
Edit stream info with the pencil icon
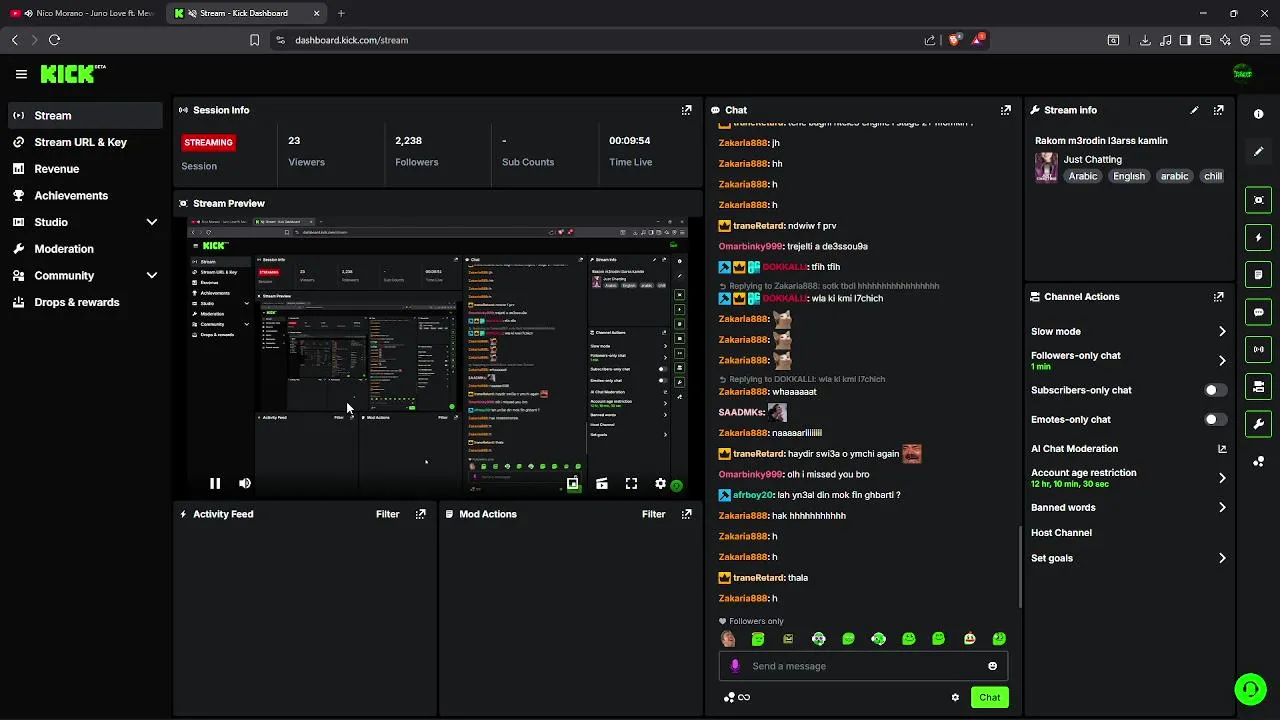1194,110
